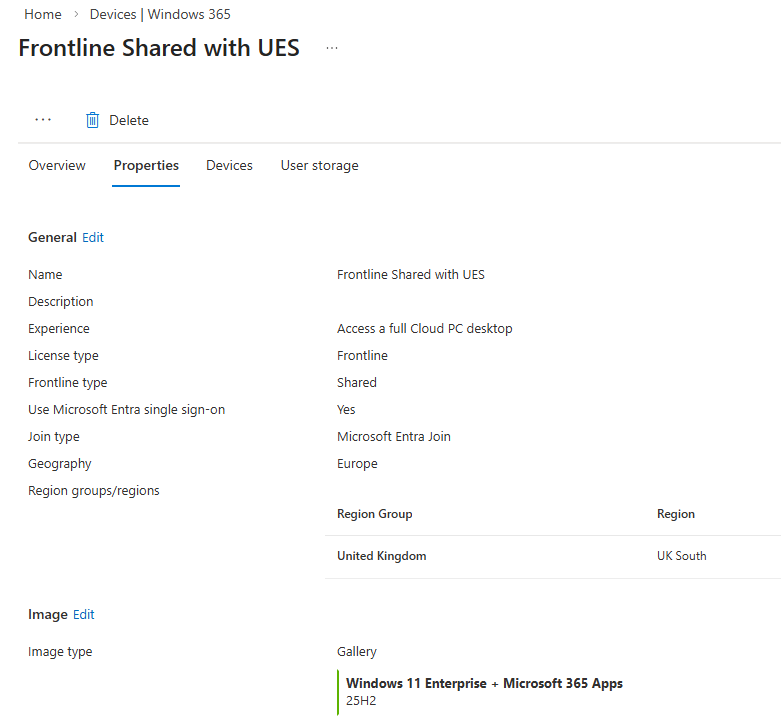The image size is (781, 725).
Task: Click the Region column header
Action: click(676, 513)
